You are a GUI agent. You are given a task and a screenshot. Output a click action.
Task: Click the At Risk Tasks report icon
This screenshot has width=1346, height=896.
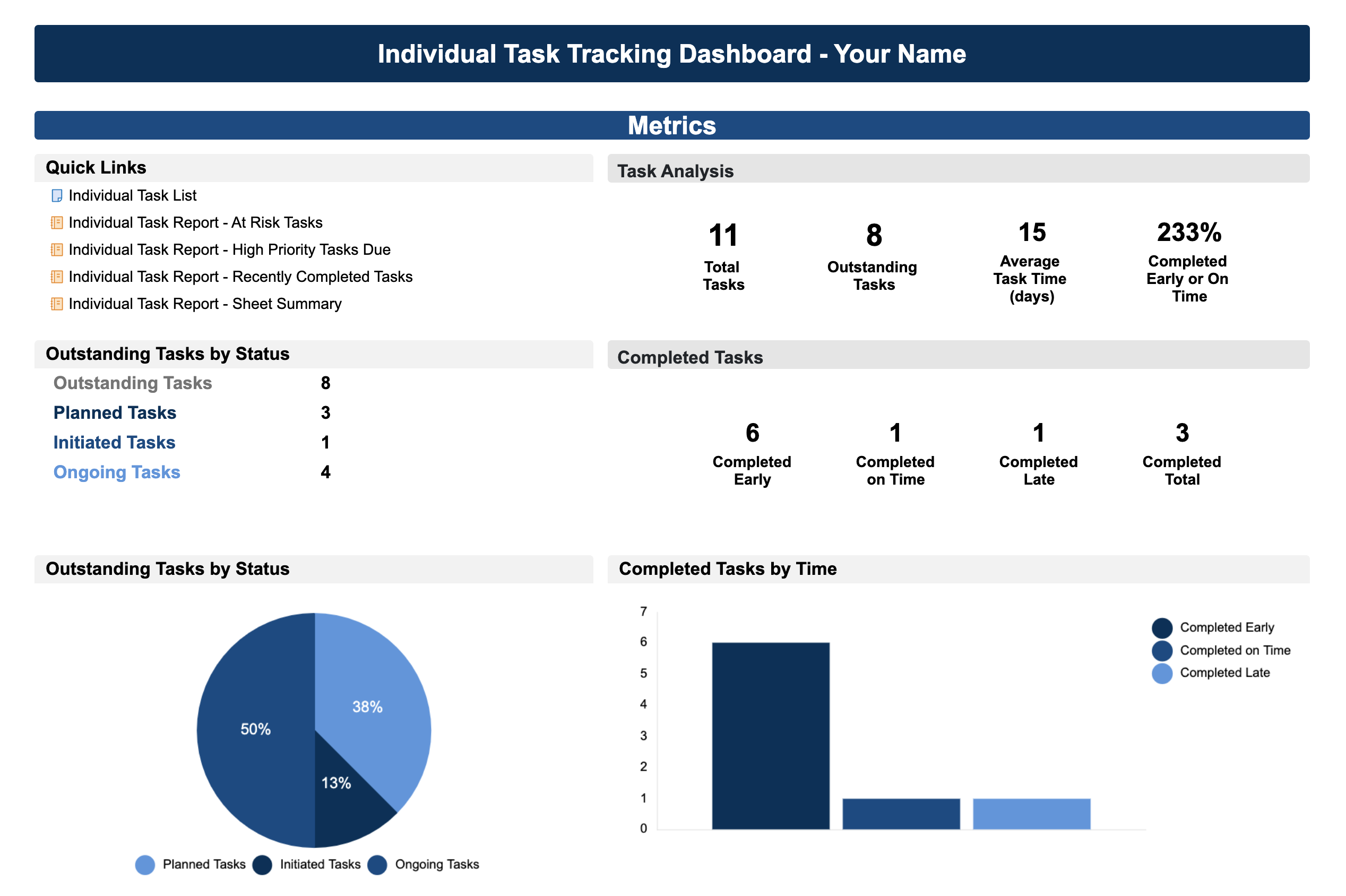click(57, 223)
